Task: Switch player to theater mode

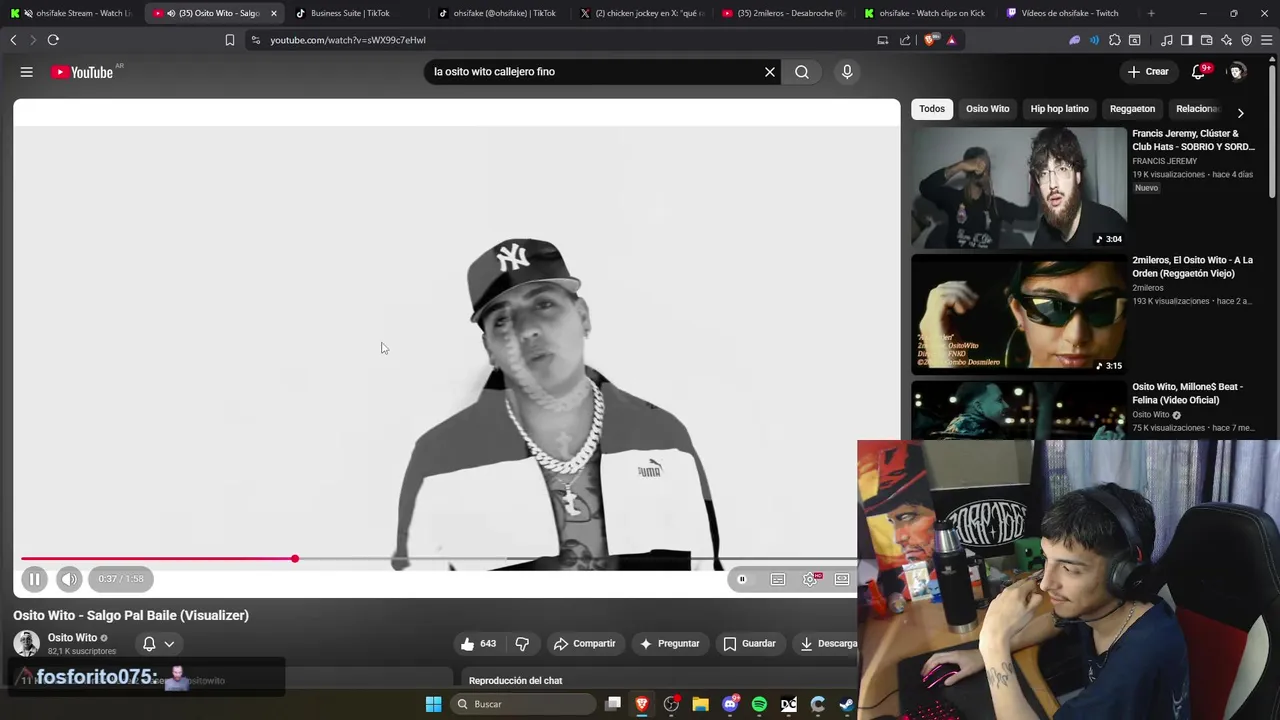Action: tap(842, 579)
